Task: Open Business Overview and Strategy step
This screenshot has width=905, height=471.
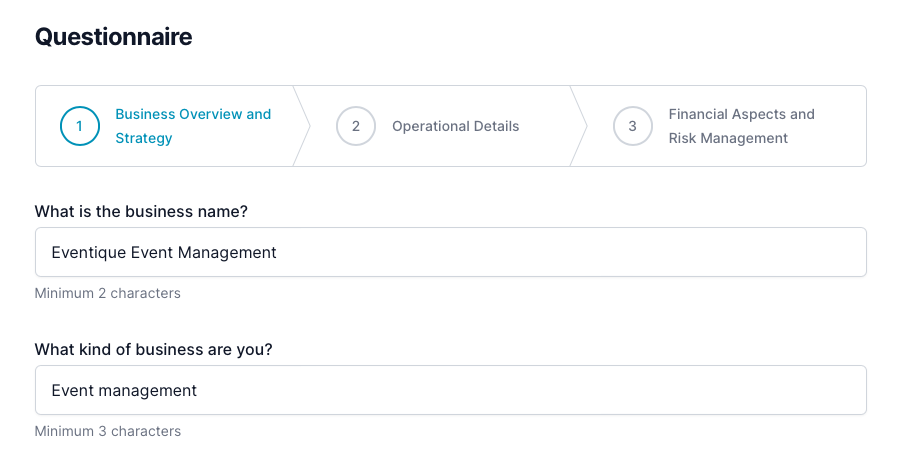Action: (x=193, y=126)
